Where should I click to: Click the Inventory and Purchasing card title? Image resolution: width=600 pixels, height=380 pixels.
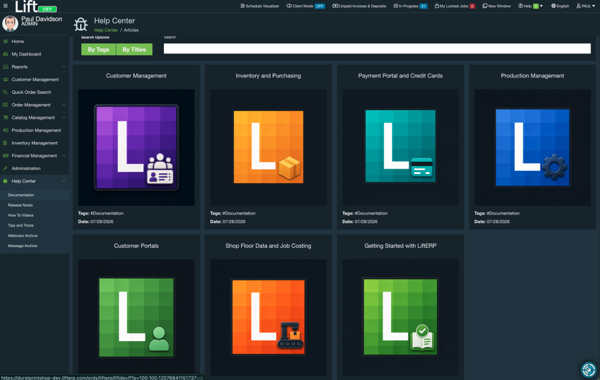point(268,76)
